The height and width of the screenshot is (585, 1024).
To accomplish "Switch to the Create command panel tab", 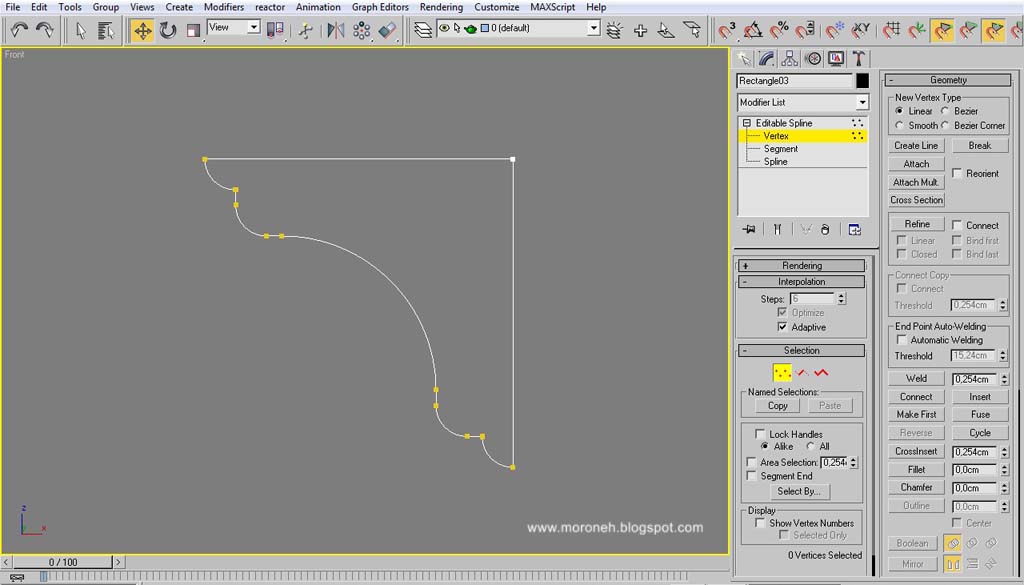I will (x=745, y=59).
